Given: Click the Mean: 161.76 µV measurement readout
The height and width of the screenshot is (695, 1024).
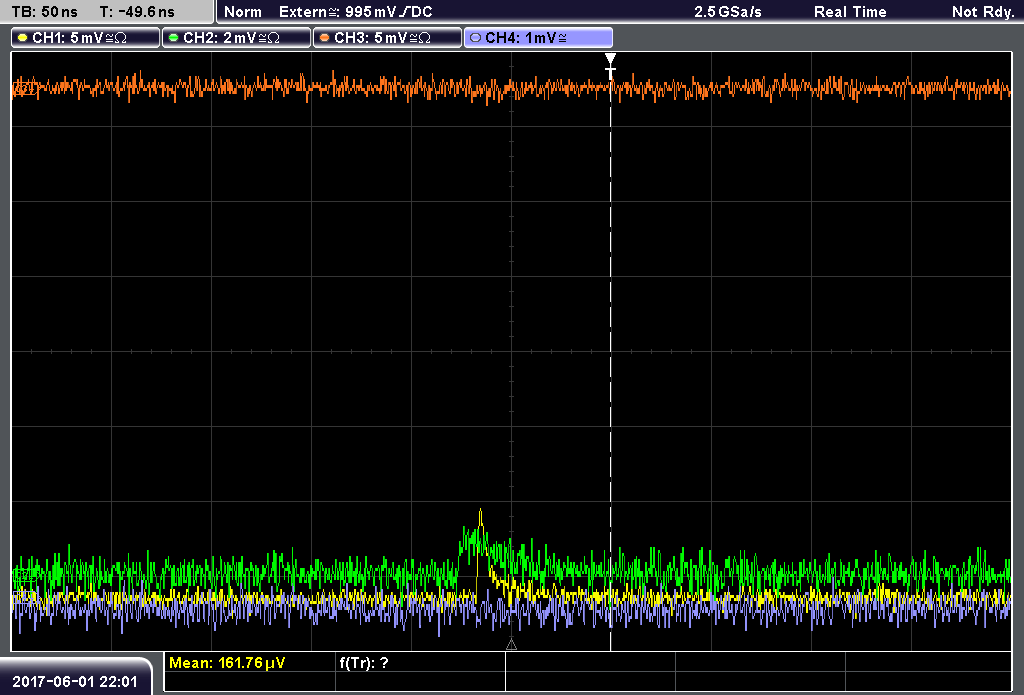Looking at the screenshot, I should (227, 663).
